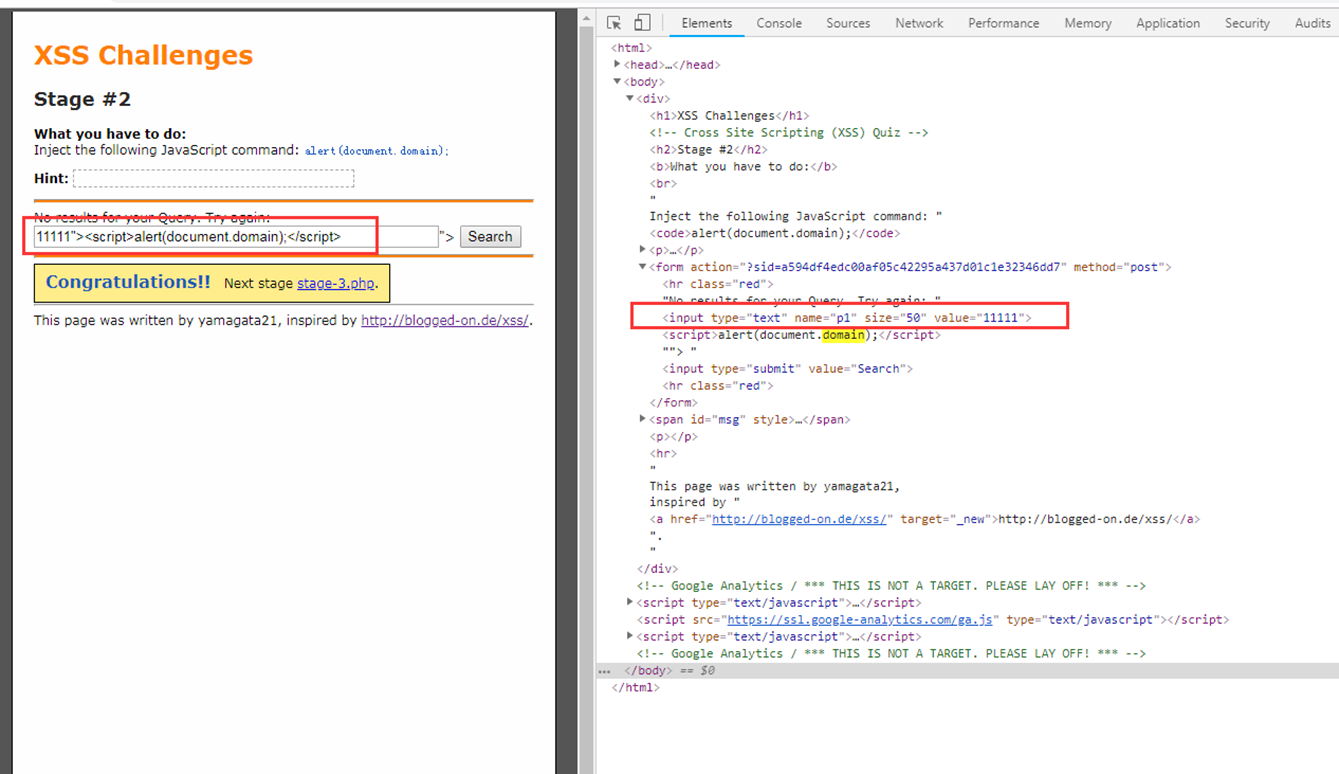Select the closing /form line

[x=673, y=403]
